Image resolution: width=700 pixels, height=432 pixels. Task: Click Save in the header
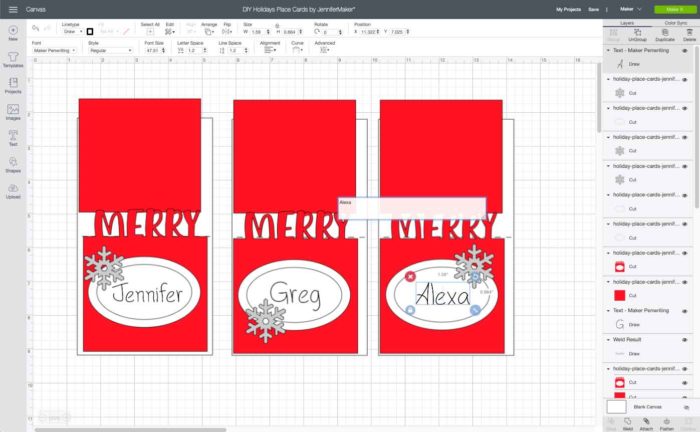click(x=593, y=9)
